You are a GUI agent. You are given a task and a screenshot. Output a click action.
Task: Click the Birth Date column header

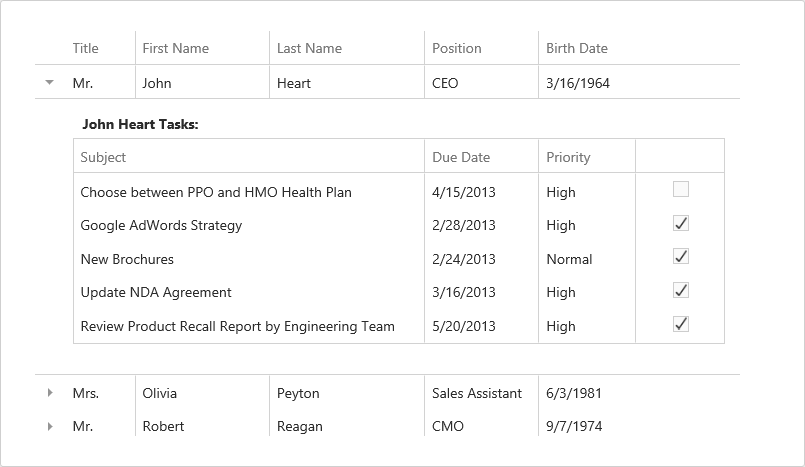click(577, 48)
